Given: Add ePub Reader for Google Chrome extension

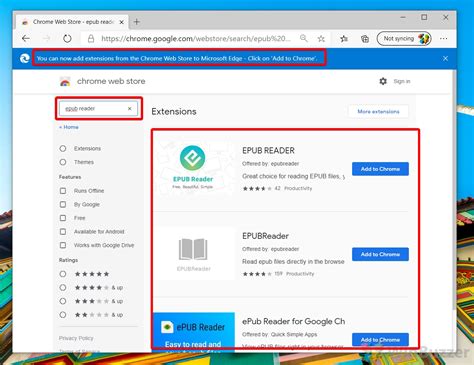Looking at the screenshot, I should pyautogui.click(x=380, y=340).
